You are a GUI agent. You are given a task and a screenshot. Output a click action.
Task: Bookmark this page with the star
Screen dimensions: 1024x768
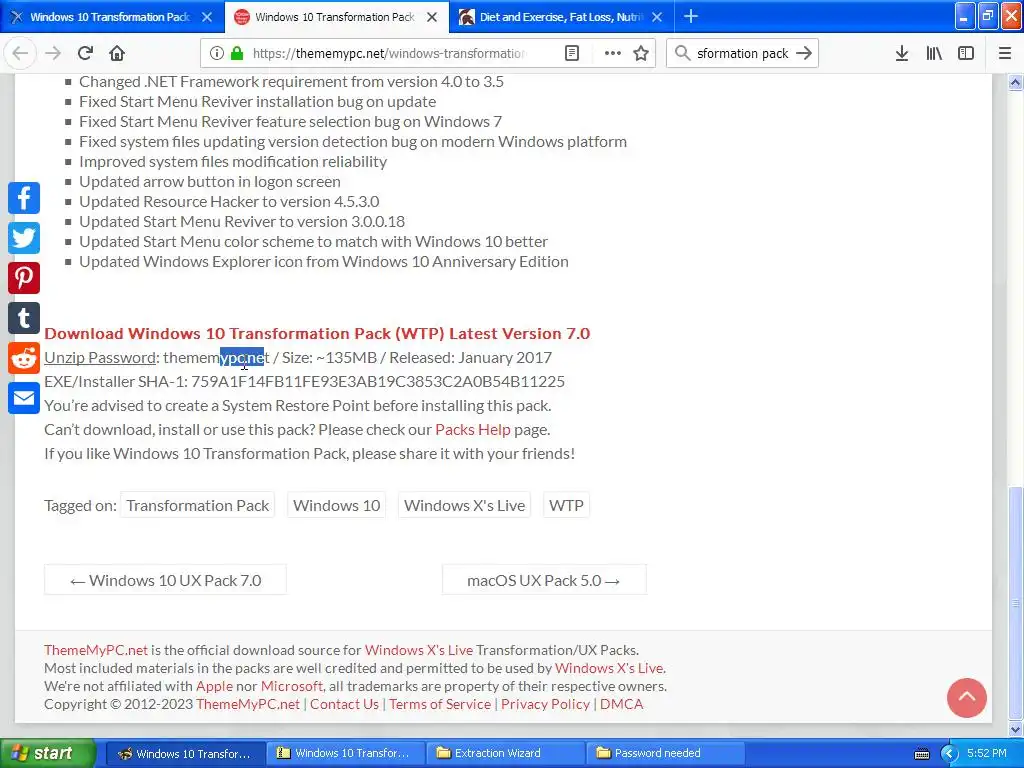pyautogui.click(x=641, y=54)
